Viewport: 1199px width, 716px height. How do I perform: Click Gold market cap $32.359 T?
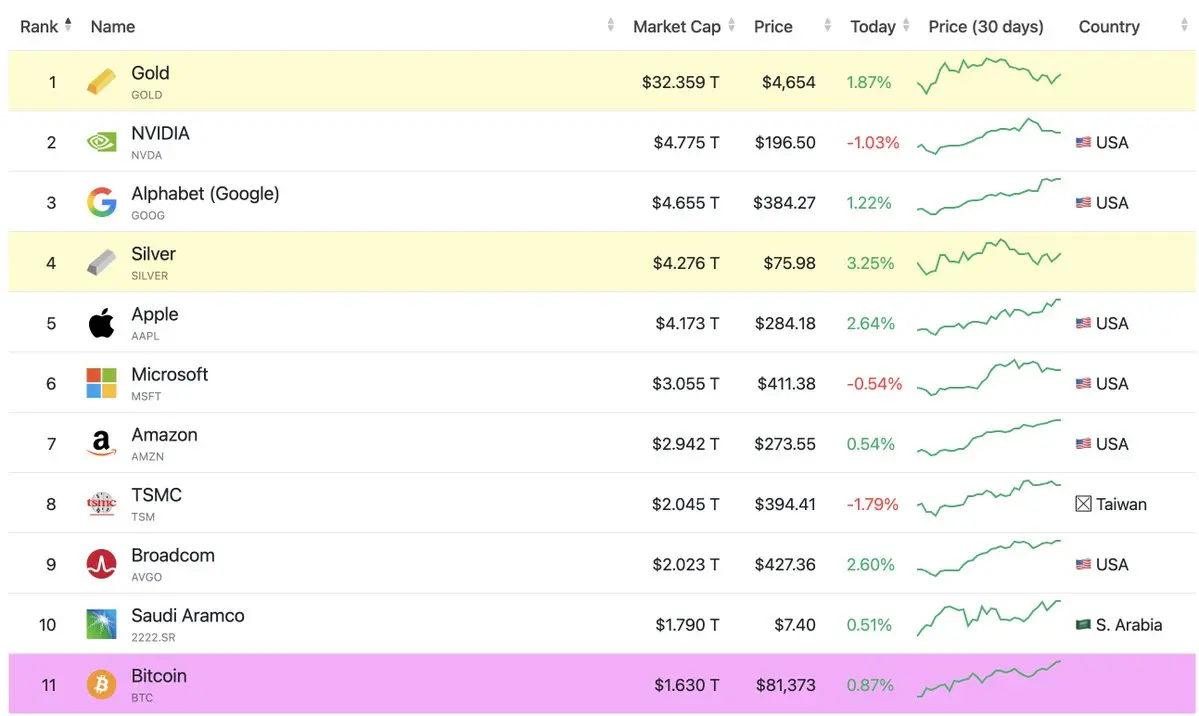[x=681, y=82]
